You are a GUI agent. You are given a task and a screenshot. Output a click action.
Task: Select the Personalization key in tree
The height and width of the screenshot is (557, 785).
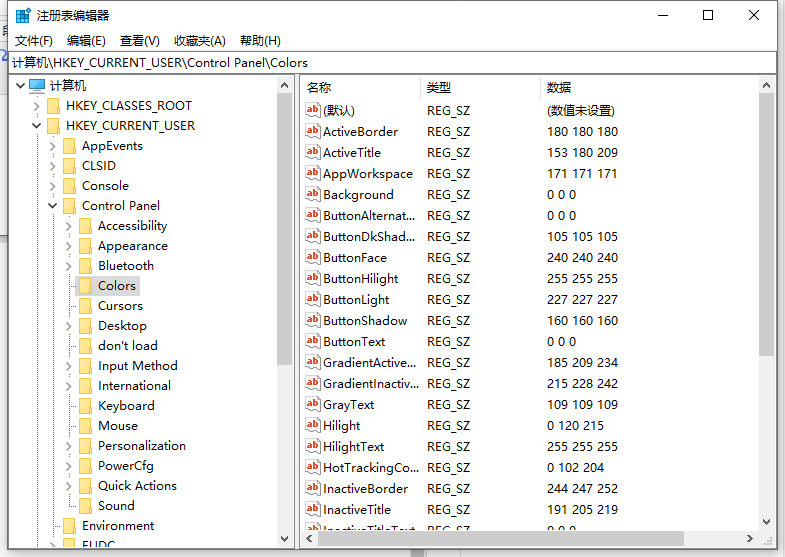[141, 446]
